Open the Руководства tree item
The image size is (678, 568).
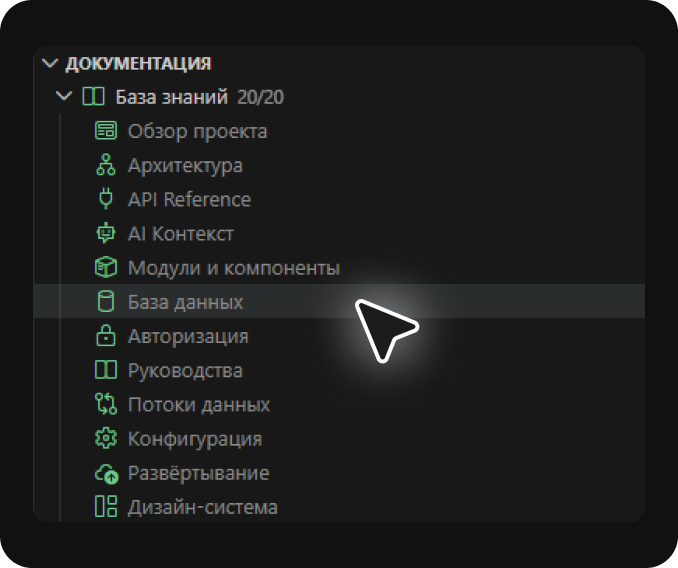[185, 370]
